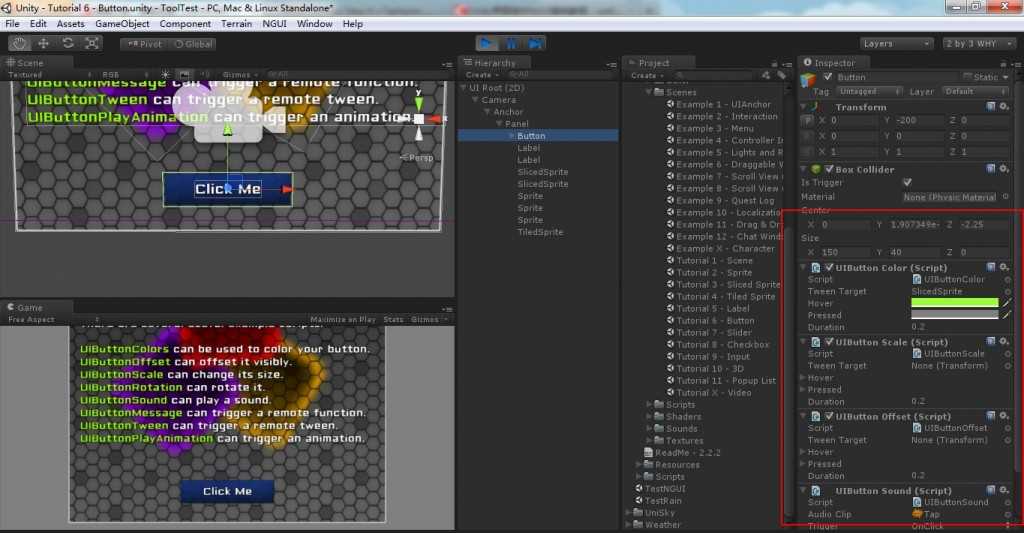Image resolution: width=1024 pixels, height=533 pixels.
Task: Click the Scene panel options menu icon
Action: [447, 65]
